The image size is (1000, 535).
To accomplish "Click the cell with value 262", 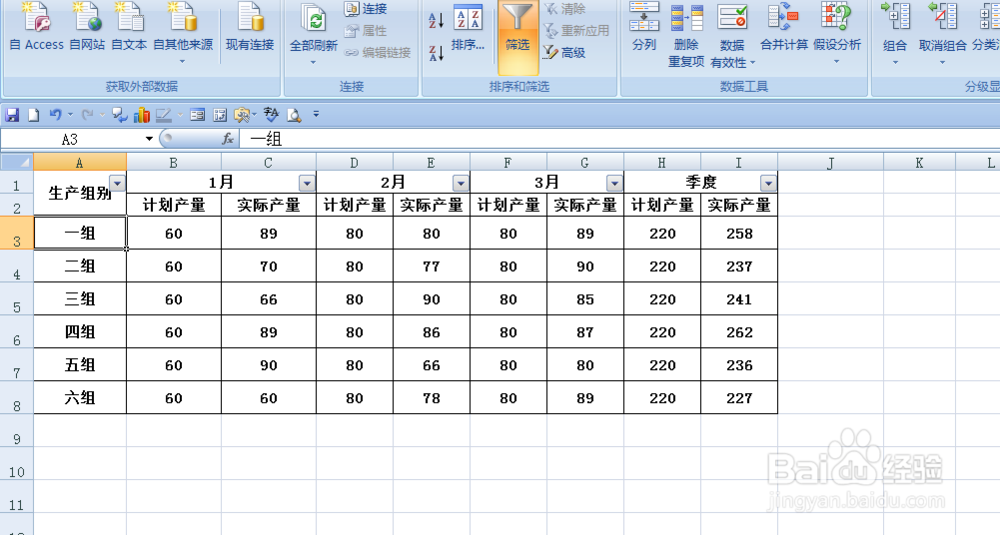I will (739, 332).
